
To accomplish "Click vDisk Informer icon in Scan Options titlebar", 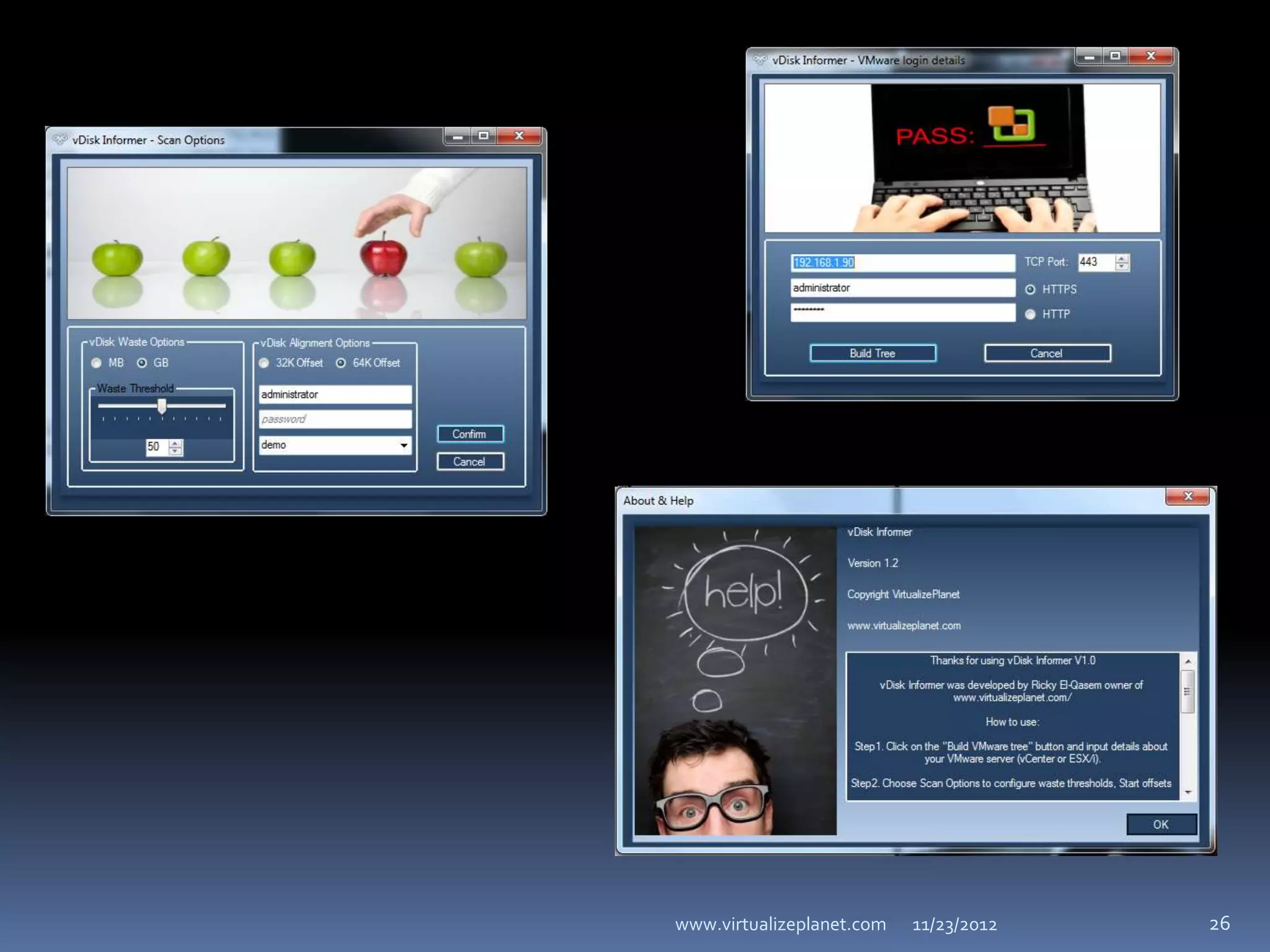I will pyautogui.click(x=60, y=139).
